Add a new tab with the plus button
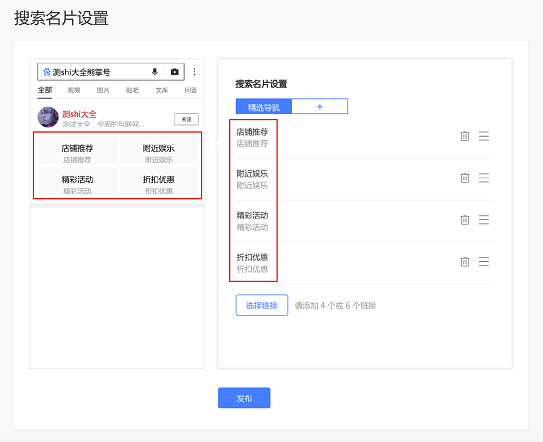The height and width of the screenshot is (442, 543). (320, 106)
